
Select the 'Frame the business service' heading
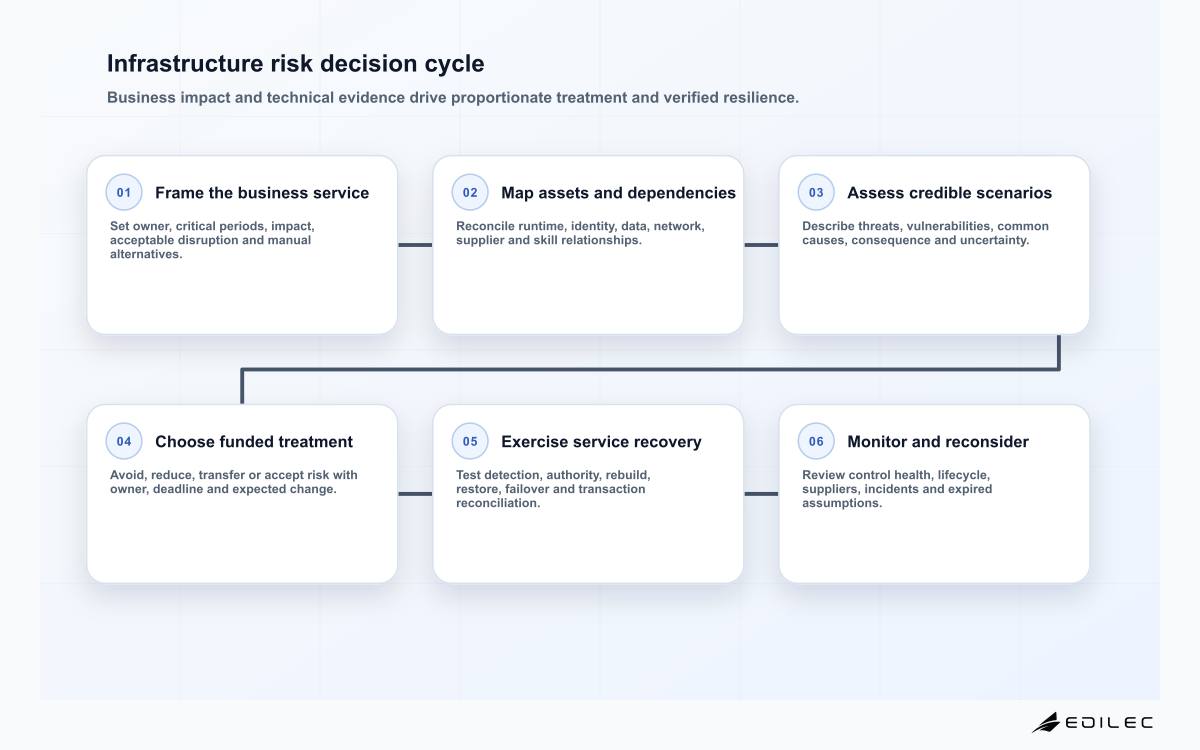point(262,193)
